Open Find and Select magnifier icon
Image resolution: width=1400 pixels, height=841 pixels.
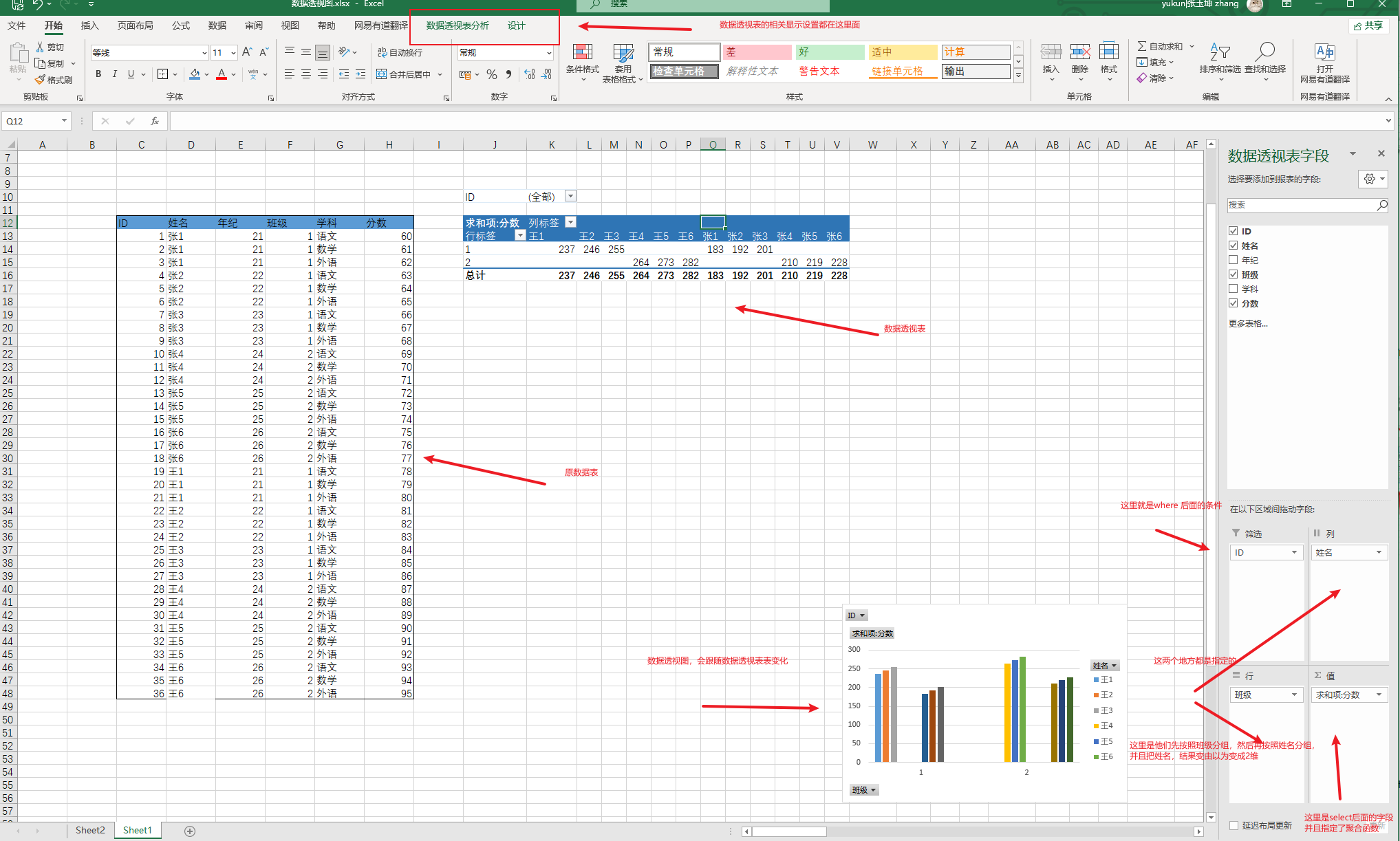(1264, 52)
